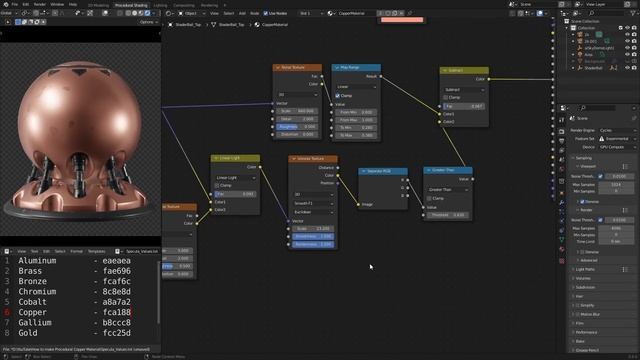Open outliner filter funnel icon
The width and height of the screenshot is (640, 360).
634,13
